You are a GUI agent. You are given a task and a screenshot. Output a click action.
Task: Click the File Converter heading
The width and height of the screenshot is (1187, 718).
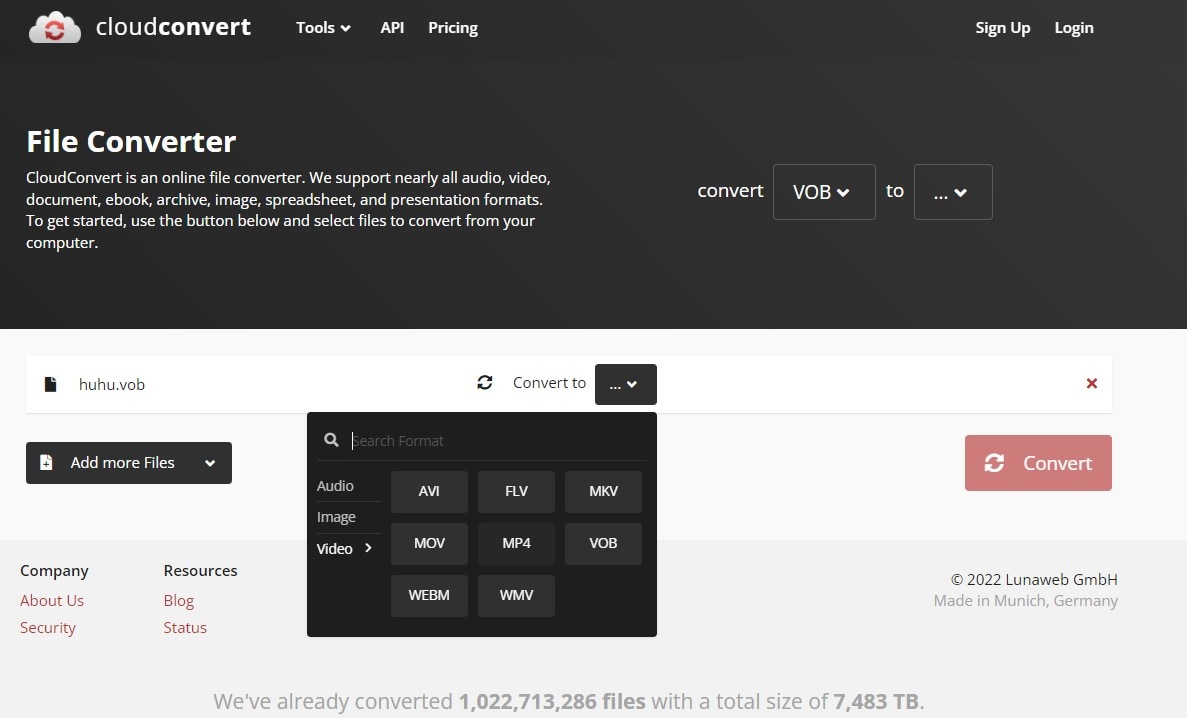(x=131, y=142)
